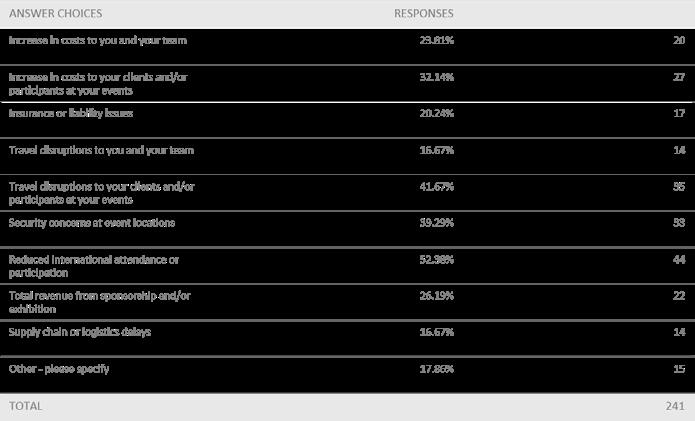Select 'Increase in costs to you and your team' row

348,47
